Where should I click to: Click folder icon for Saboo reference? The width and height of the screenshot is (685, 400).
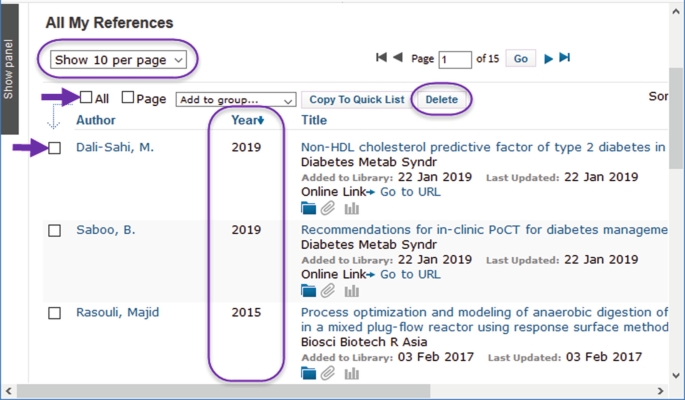pyautogui.click(x=309, y=291)
